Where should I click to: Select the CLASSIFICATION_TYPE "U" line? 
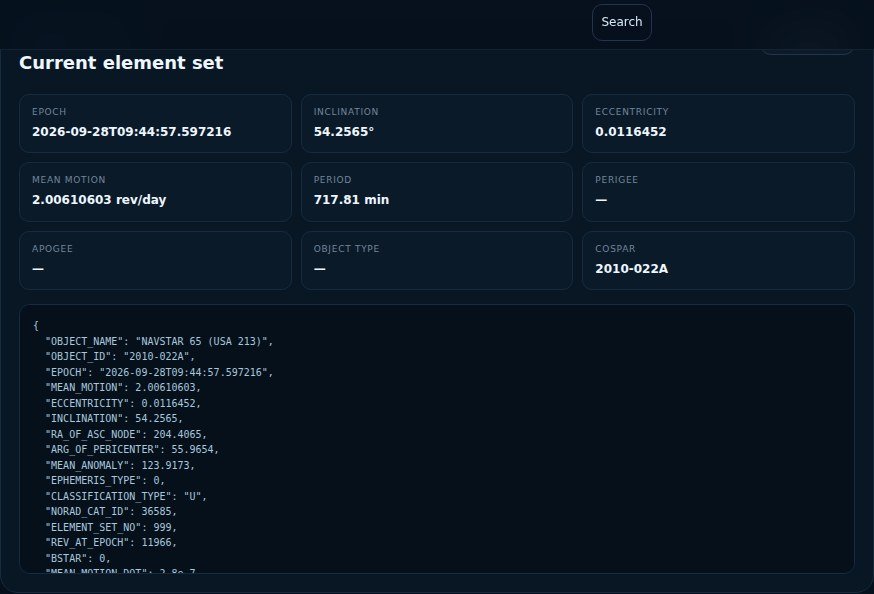pos(126,496)
